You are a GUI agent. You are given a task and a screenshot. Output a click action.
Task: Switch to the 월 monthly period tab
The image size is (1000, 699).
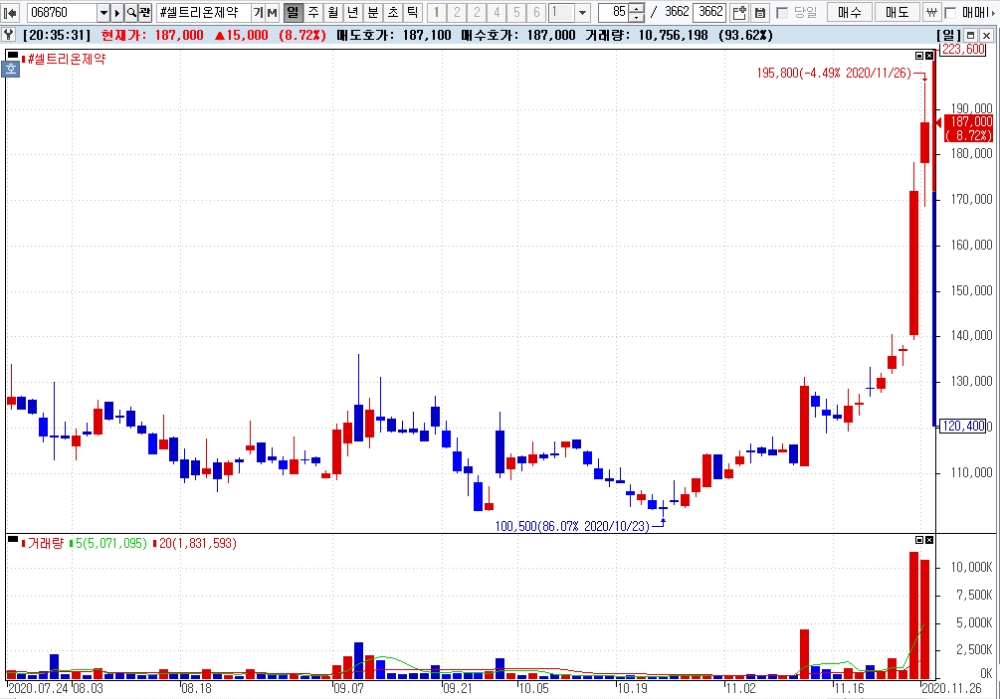tap(332, 12)
